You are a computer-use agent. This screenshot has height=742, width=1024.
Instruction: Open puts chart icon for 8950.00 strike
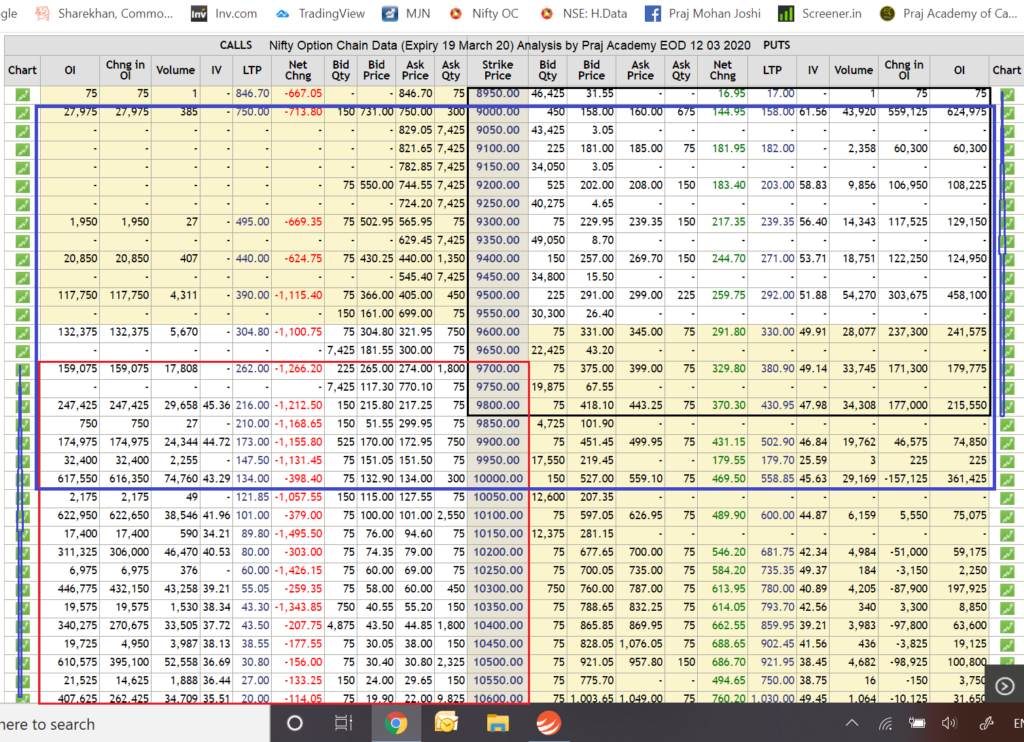[1007, 94]
